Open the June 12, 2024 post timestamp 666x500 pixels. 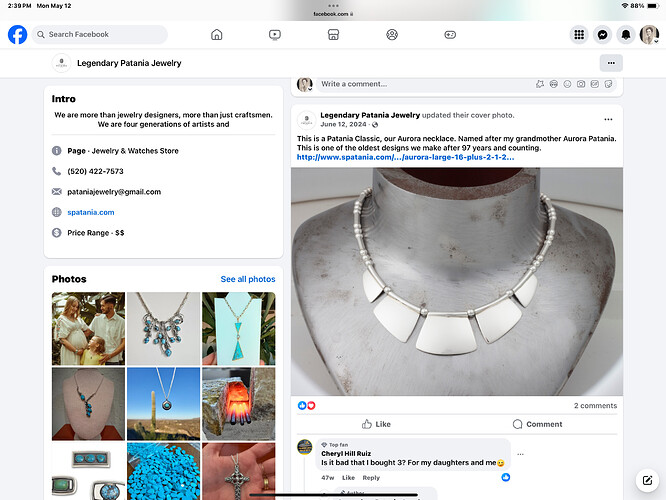[343, 124]
